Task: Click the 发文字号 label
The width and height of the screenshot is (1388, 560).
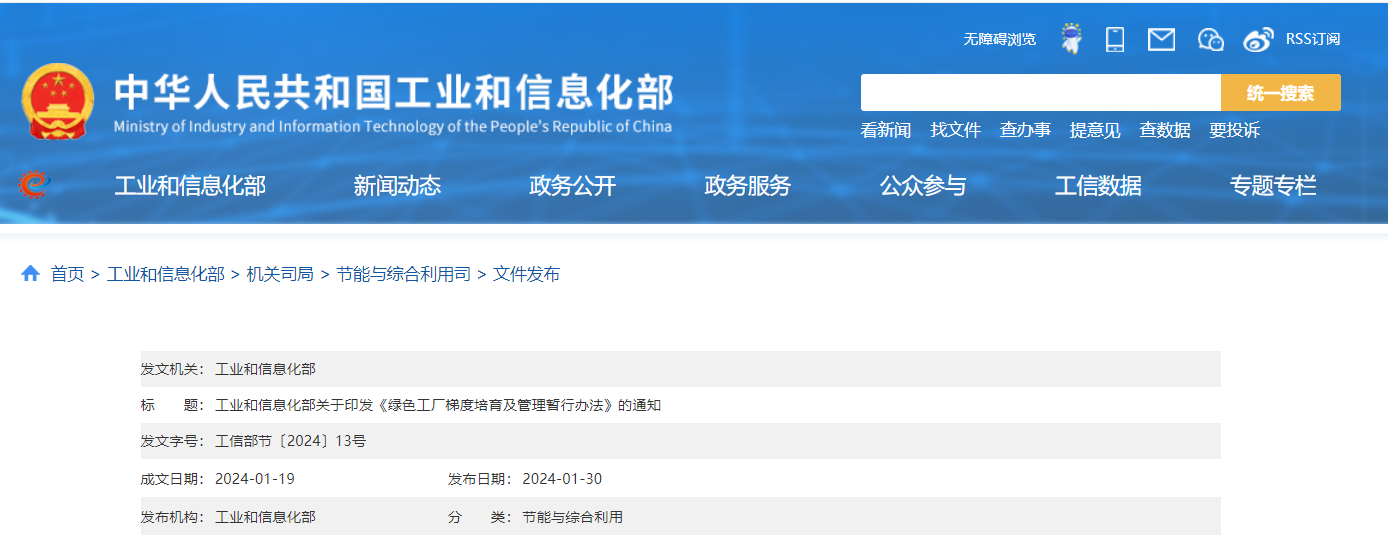Action: point(174,441)
